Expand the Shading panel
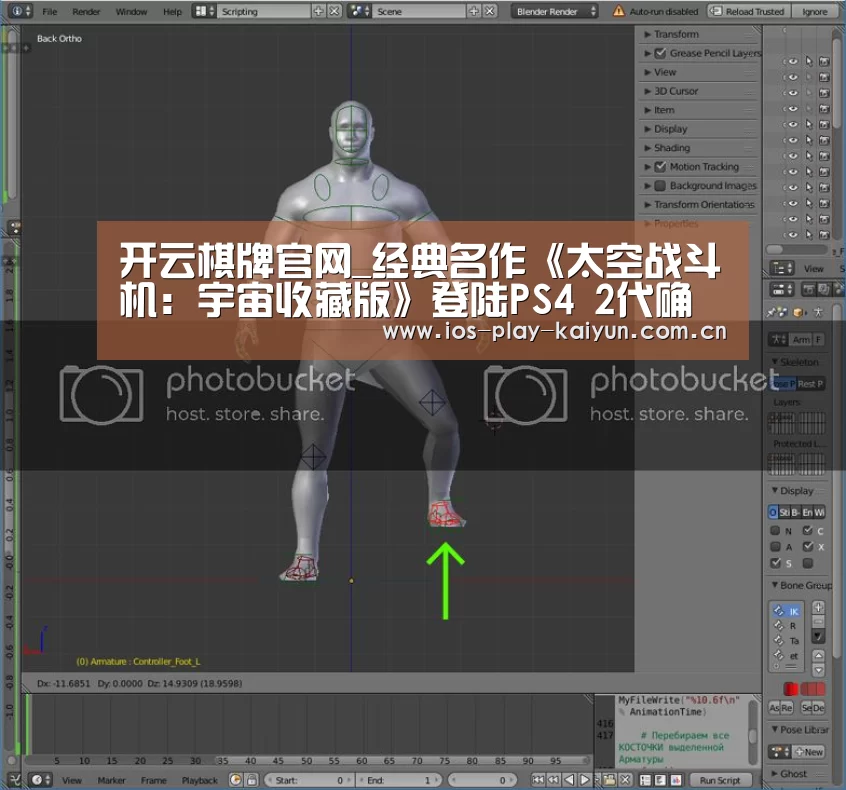The height and width of the screenshot is (790, 846). click(x=700, y=147)
